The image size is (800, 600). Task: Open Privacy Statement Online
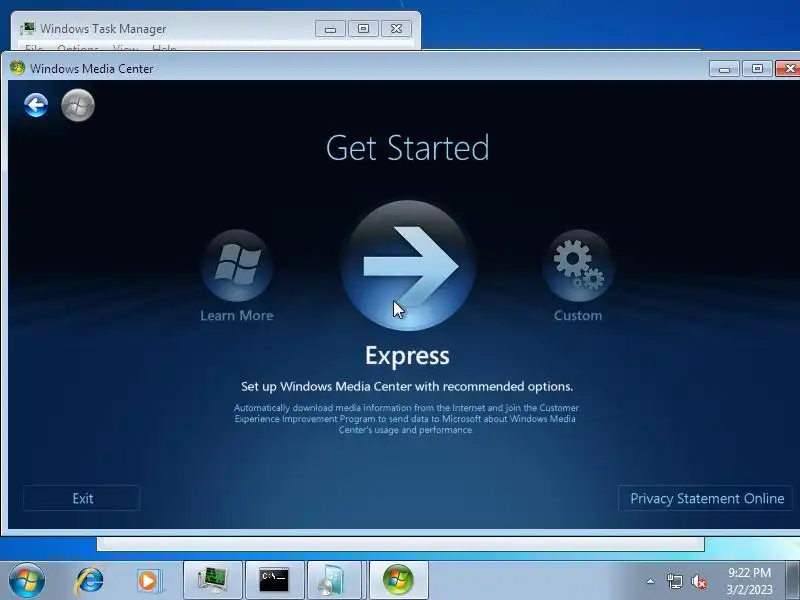tap(706, 498)
